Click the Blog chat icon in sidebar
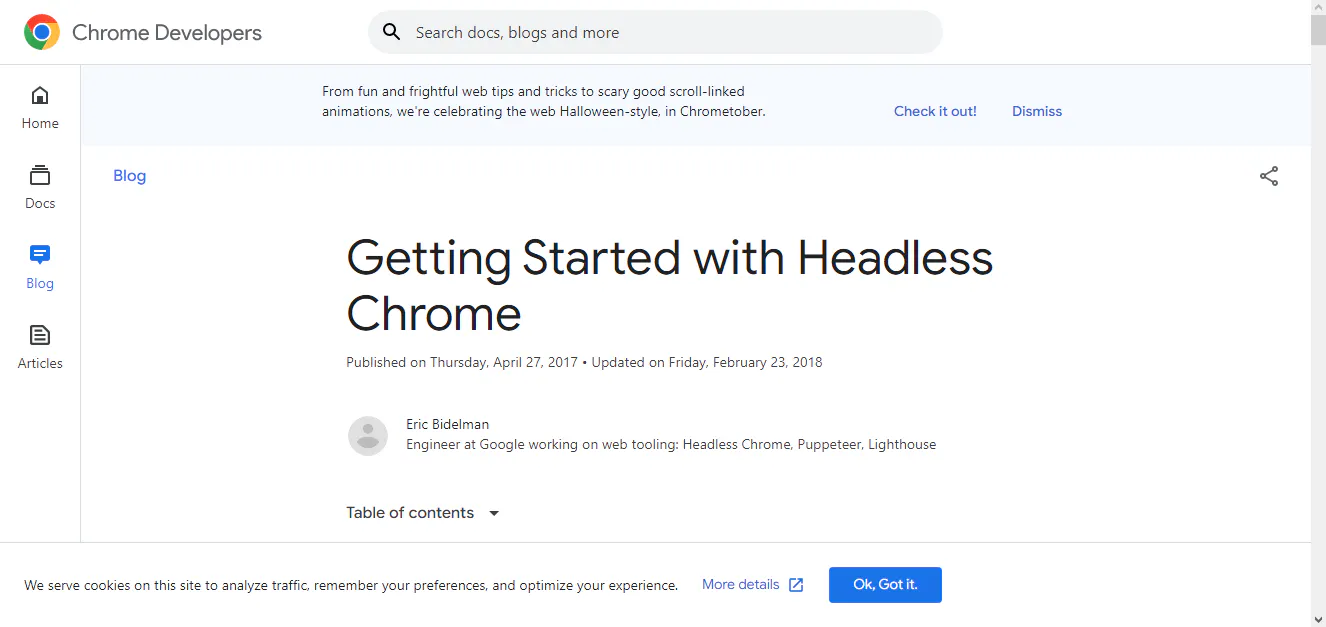This screenshot has height=627, width=1326. 40,255
